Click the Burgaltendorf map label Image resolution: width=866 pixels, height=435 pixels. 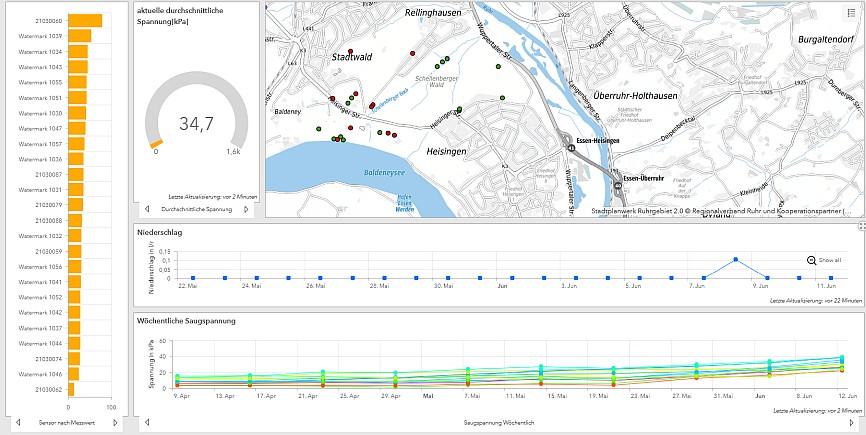(x=826, y=40)
